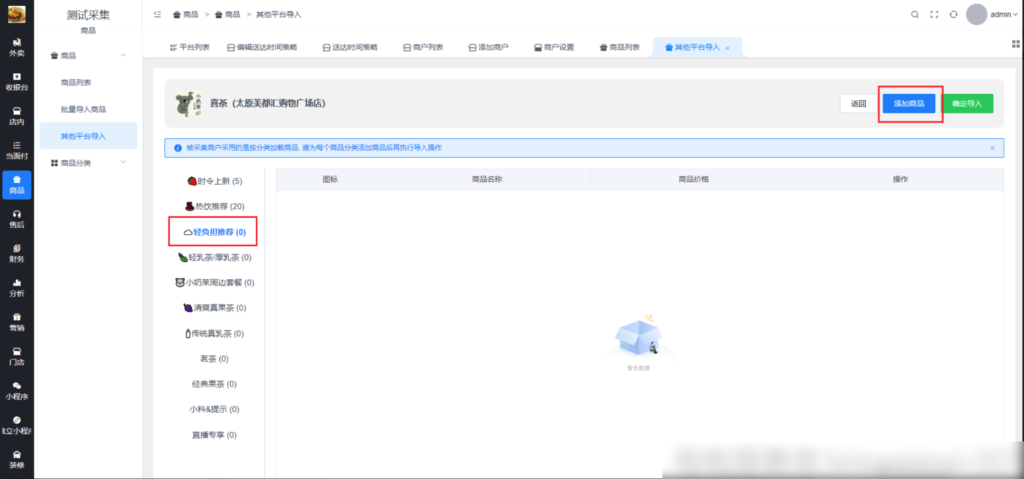Close the 其他平台导入 tab
This screenshot has width=1024, height=479.
coord(727,48)
